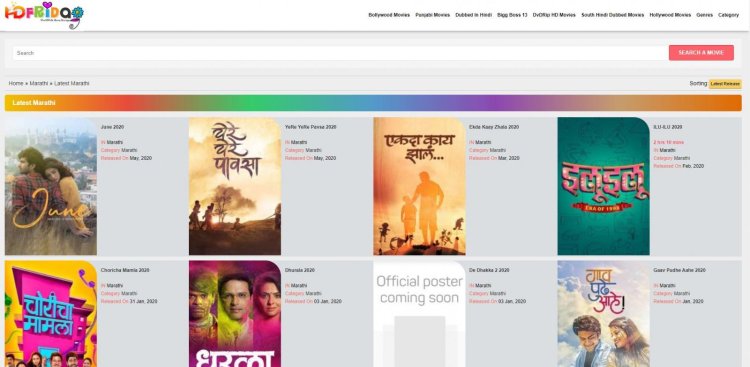The height and width of the screenshot is (367, 750).
Task: Click Yelle Yelle Pavsa 2020 title
Action: (310, 127)
